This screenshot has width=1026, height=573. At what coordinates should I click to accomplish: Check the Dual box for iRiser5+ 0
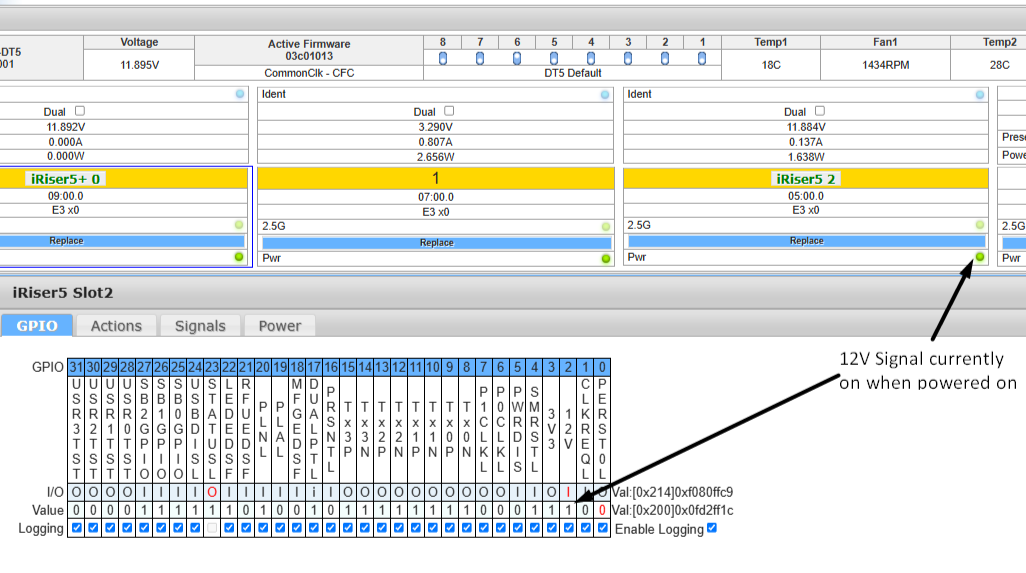80,111
